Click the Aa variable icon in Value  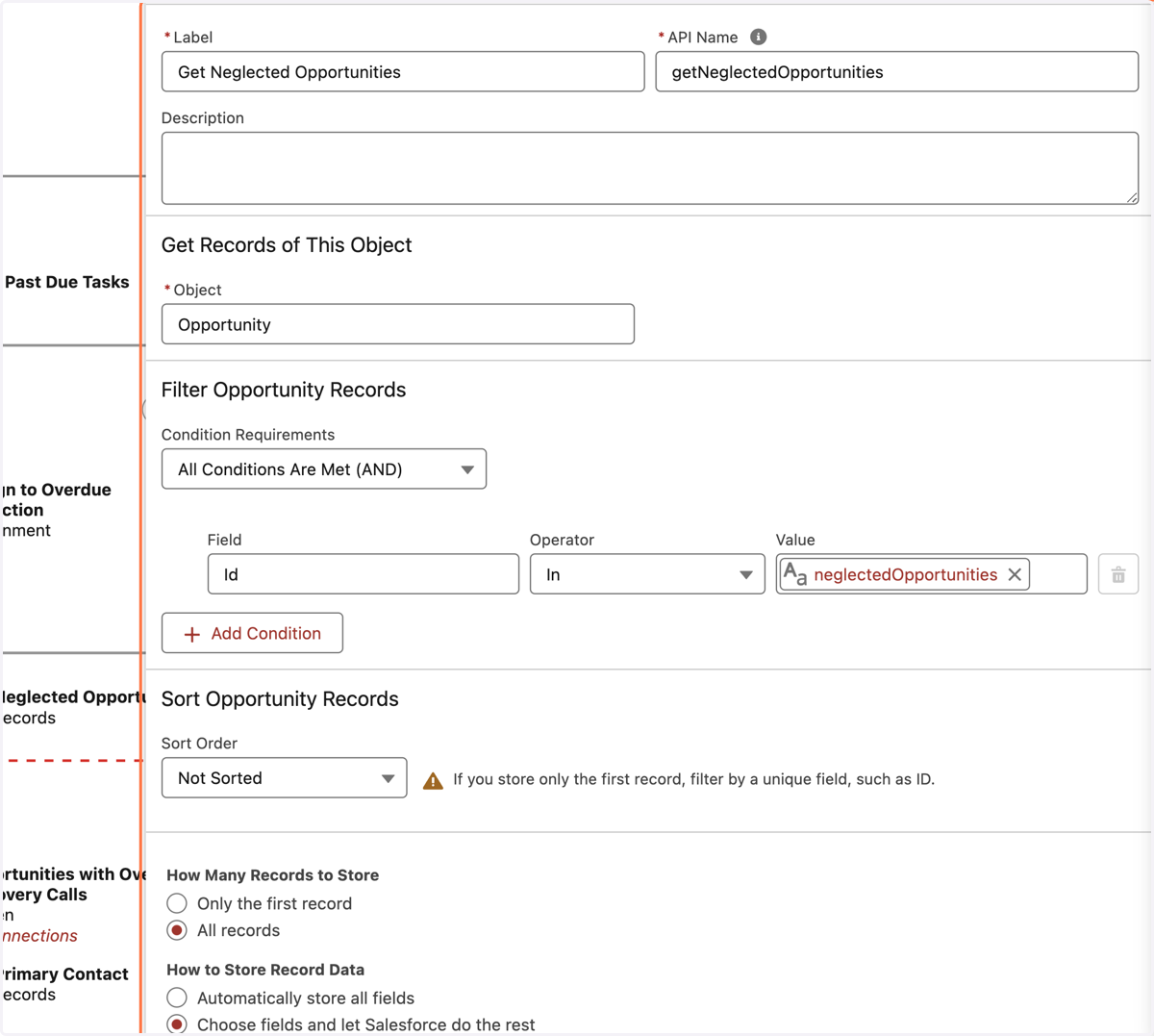click(x=795, y=574)
